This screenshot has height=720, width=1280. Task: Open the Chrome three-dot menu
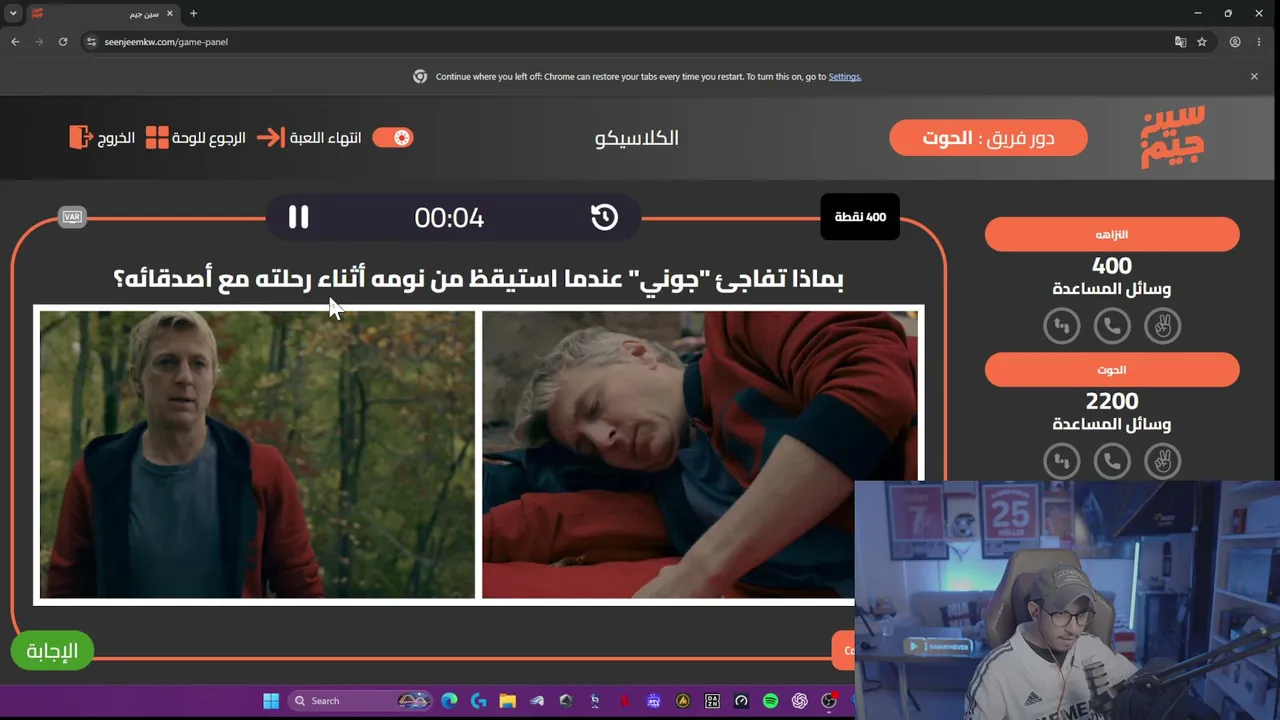(x=1258, y=42)
